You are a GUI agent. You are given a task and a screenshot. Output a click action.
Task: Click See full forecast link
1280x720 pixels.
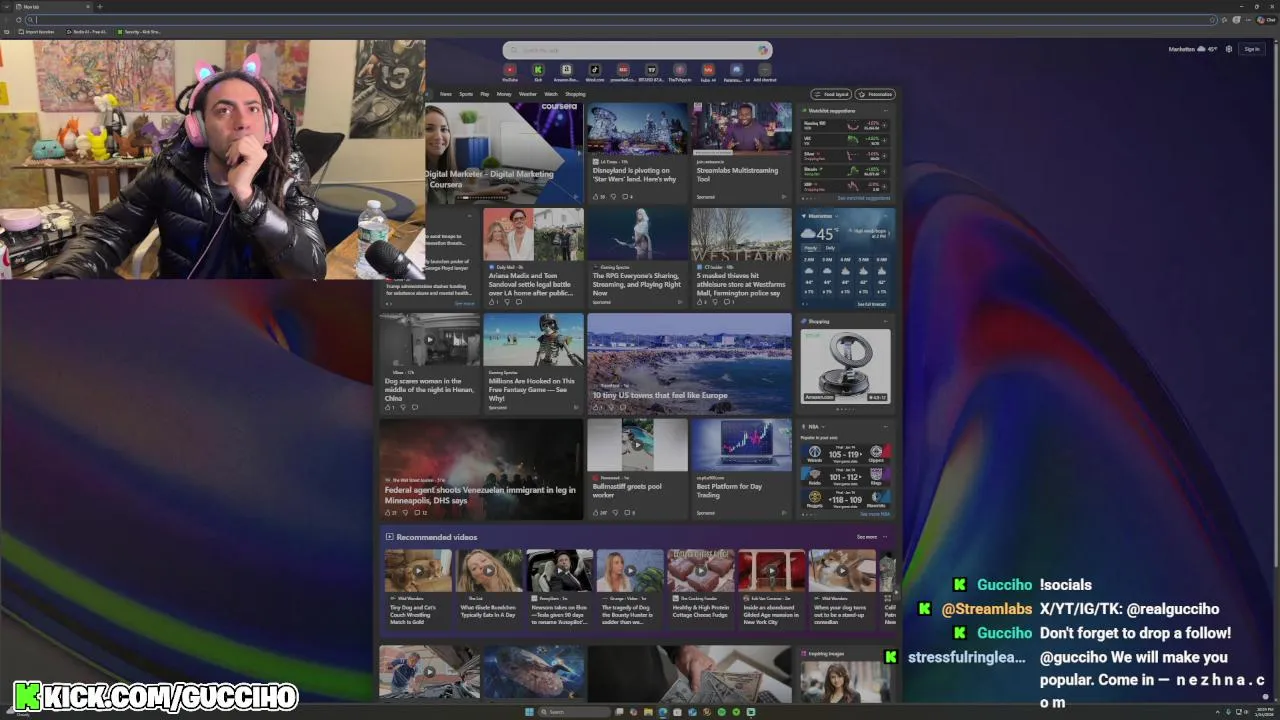click(871, 304)
